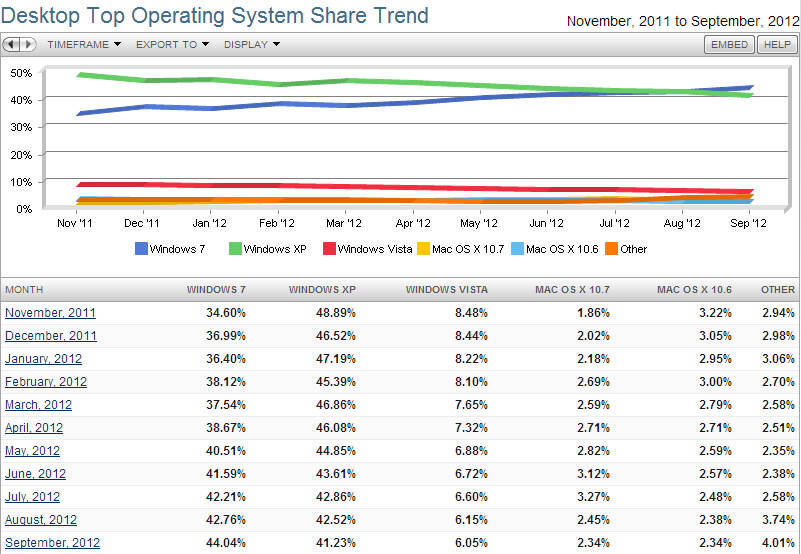Click the Windows Vista red legend swatch
The height and width of the screenshot is (554, 801).
pyautogui.click(x=329, y=249)
